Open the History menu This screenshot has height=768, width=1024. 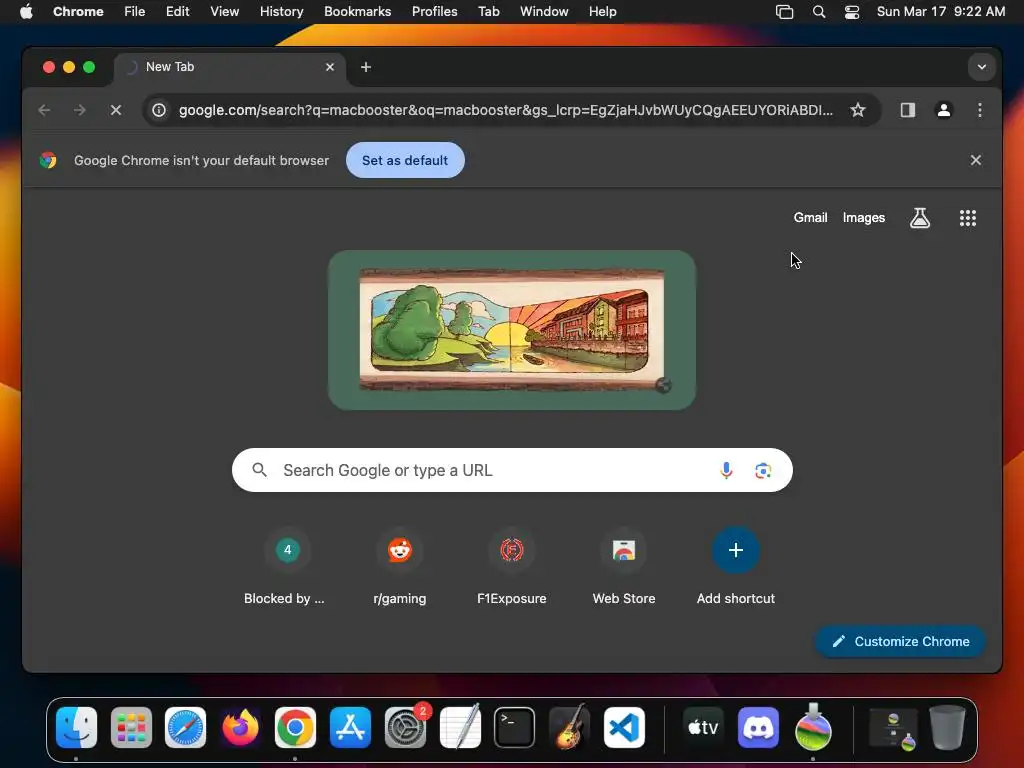[281, 11]
